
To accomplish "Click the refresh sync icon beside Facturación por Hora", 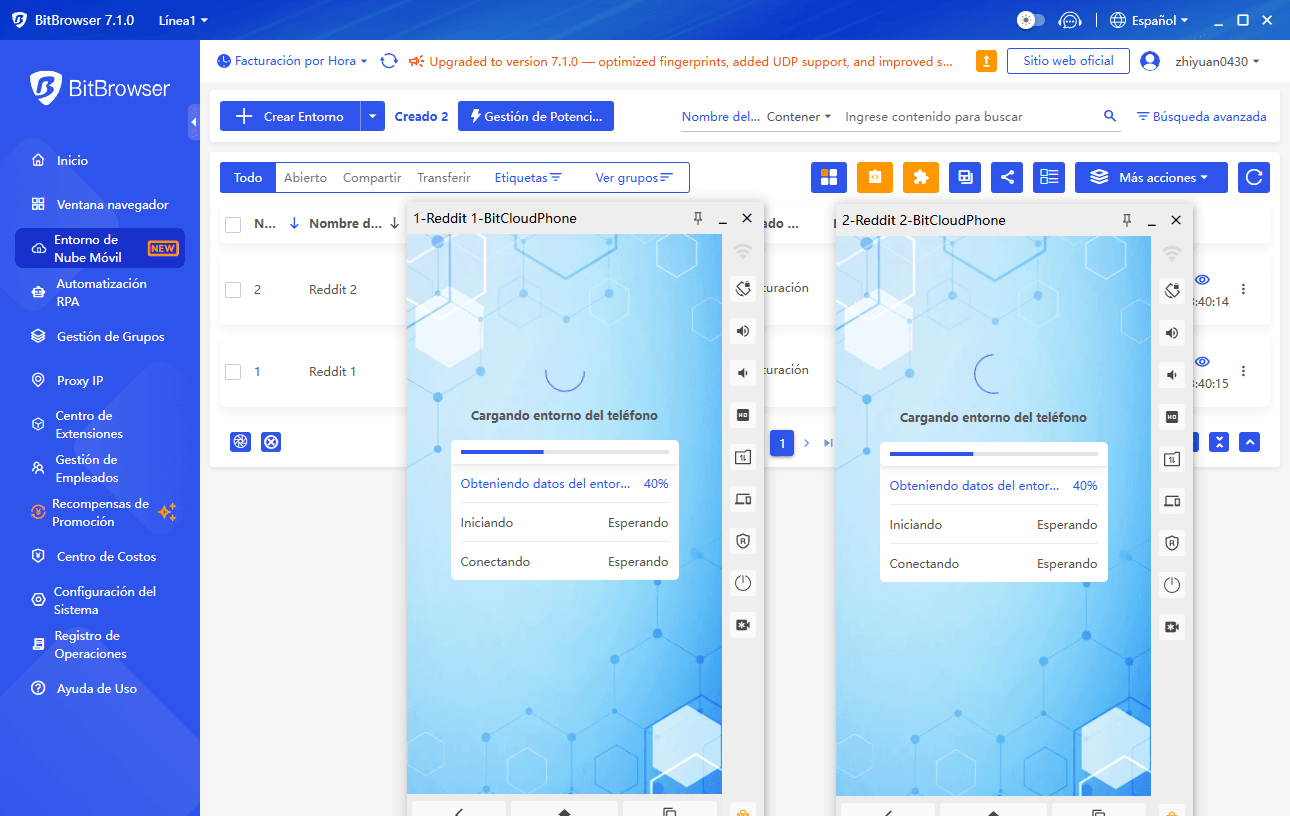I will (389, 61).
